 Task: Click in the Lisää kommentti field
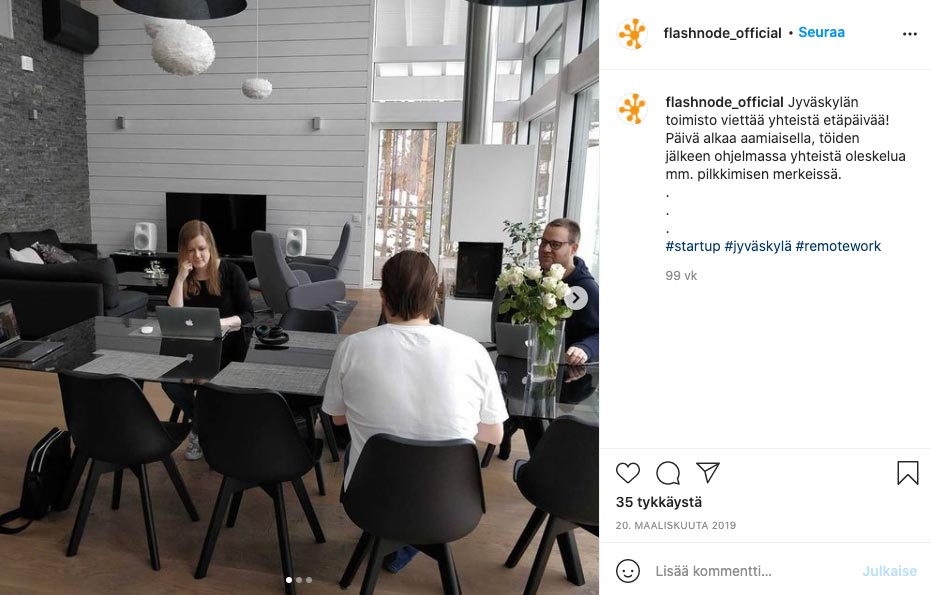click(x=754, y=571)
